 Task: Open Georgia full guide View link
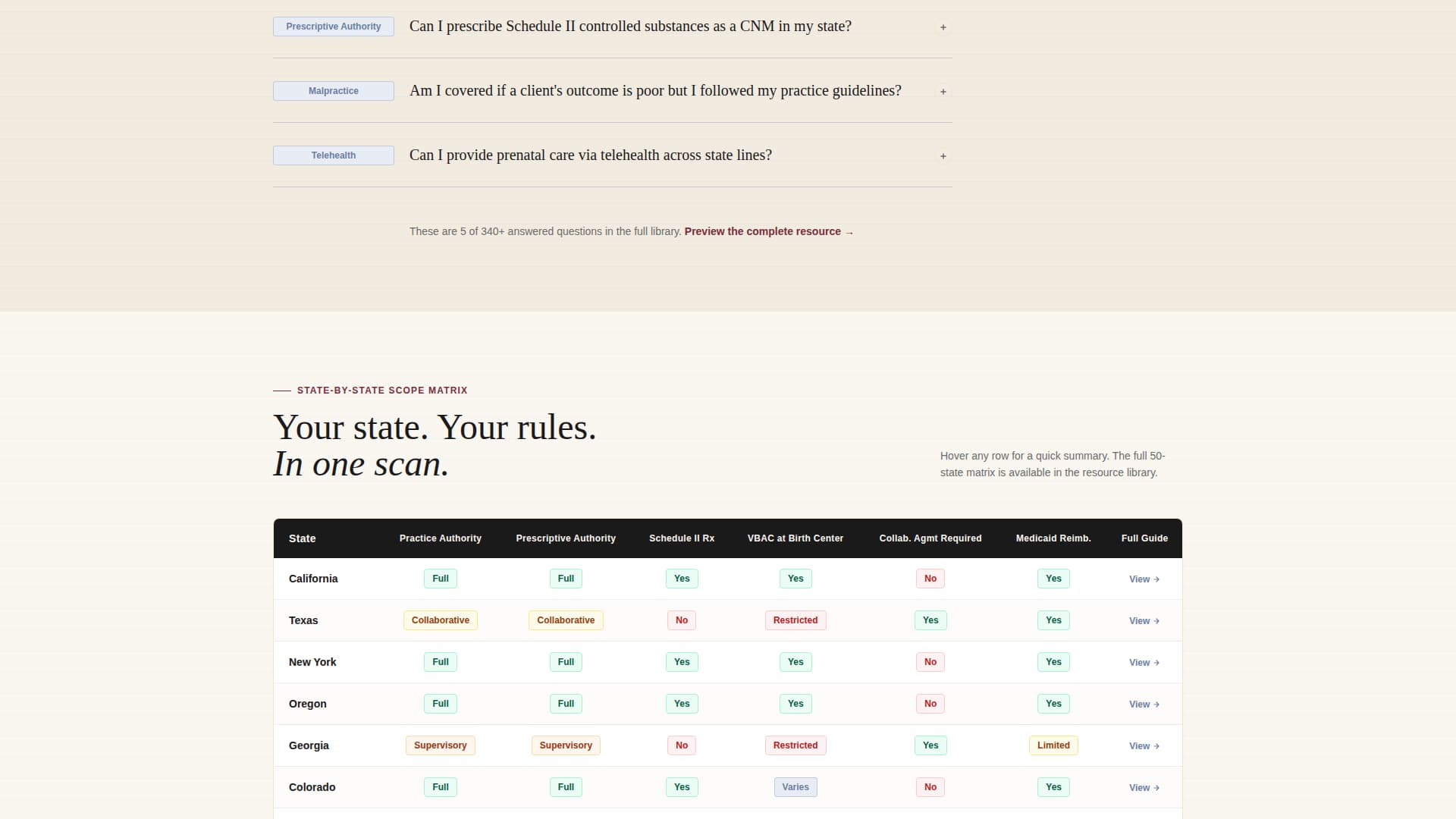pos(1144,746)
